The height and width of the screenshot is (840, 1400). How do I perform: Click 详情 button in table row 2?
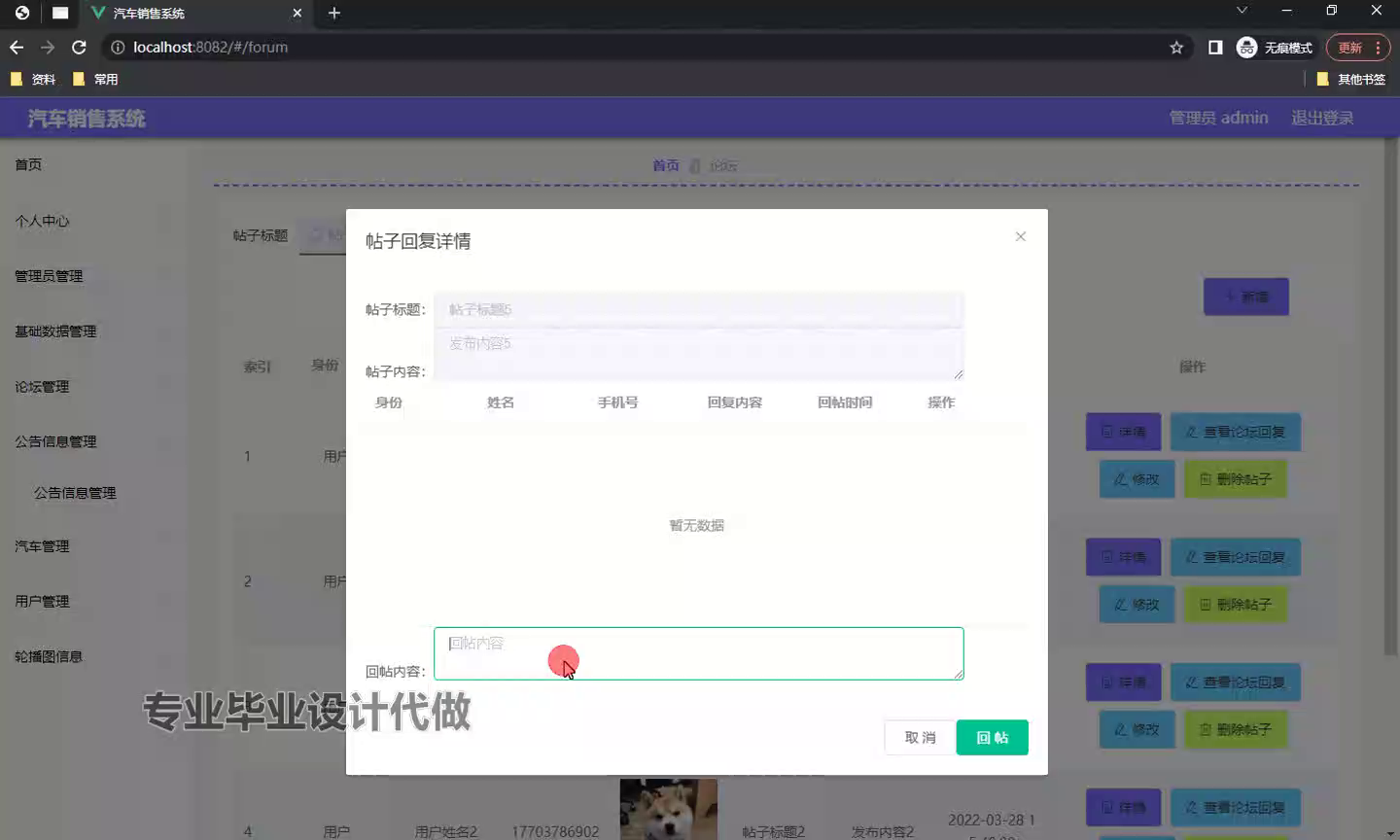click(x=1123, y=557)
